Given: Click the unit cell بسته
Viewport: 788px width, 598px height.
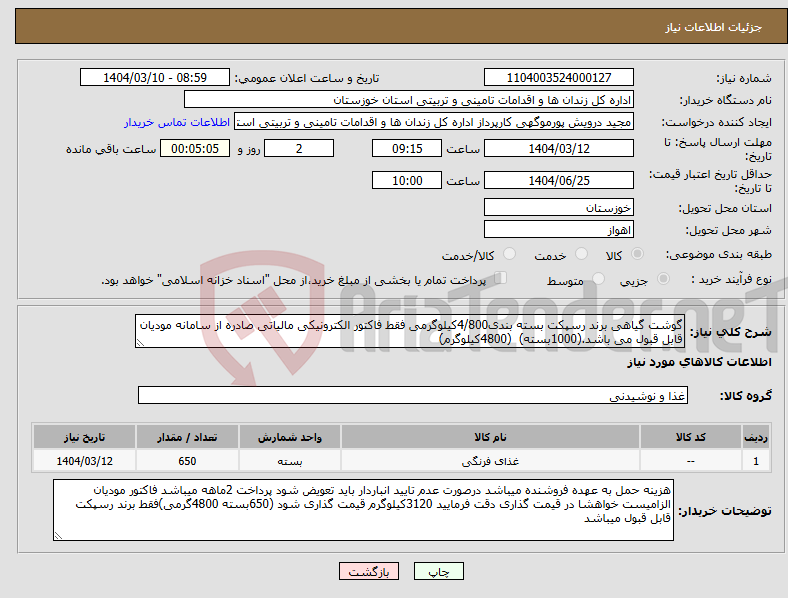Looking at the screenshot, I should [x=290, y=461].
